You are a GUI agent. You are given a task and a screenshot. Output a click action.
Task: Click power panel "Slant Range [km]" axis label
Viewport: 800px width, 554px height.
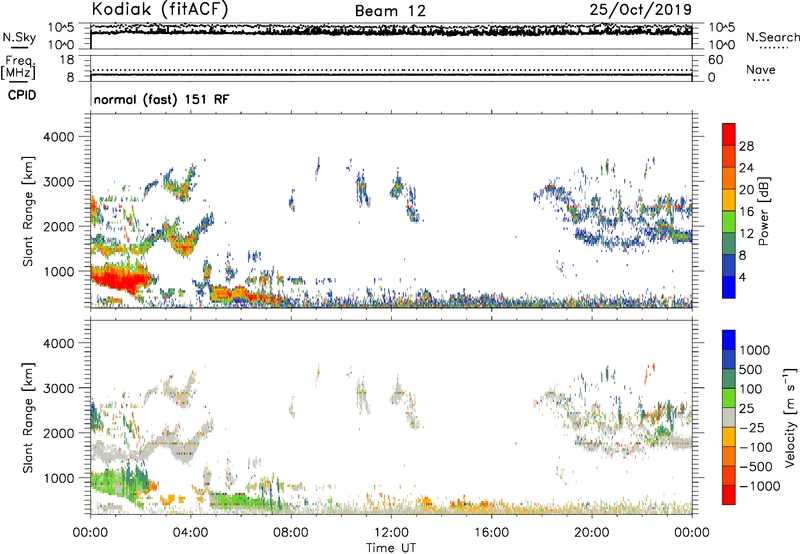[28, 211]
